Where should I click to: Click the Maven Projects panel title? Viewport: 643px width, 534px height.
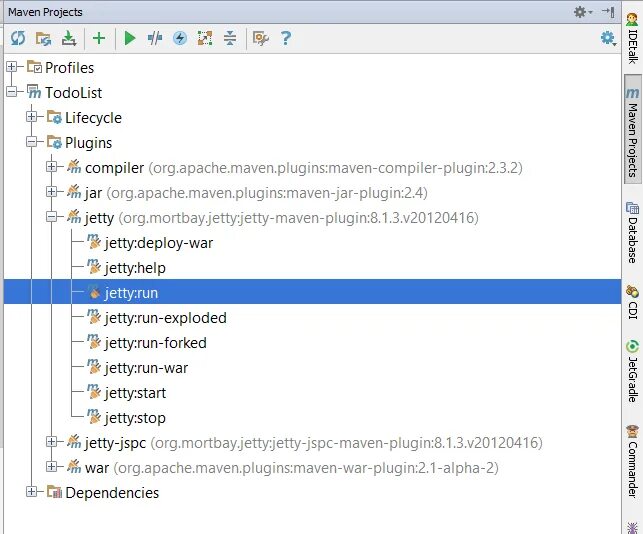pyautogui.click(x=45, y=12)
